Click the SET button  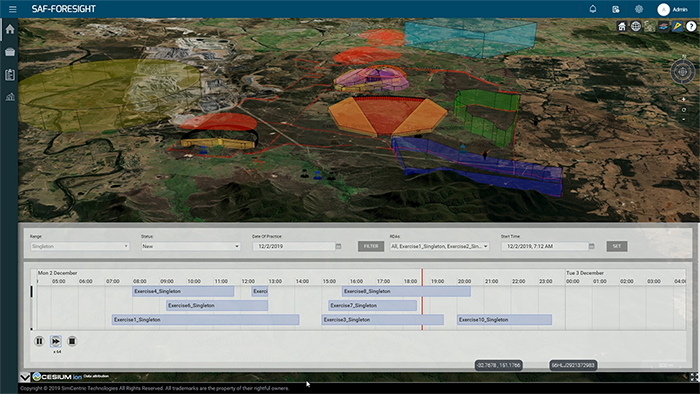(x=617, y=246)
